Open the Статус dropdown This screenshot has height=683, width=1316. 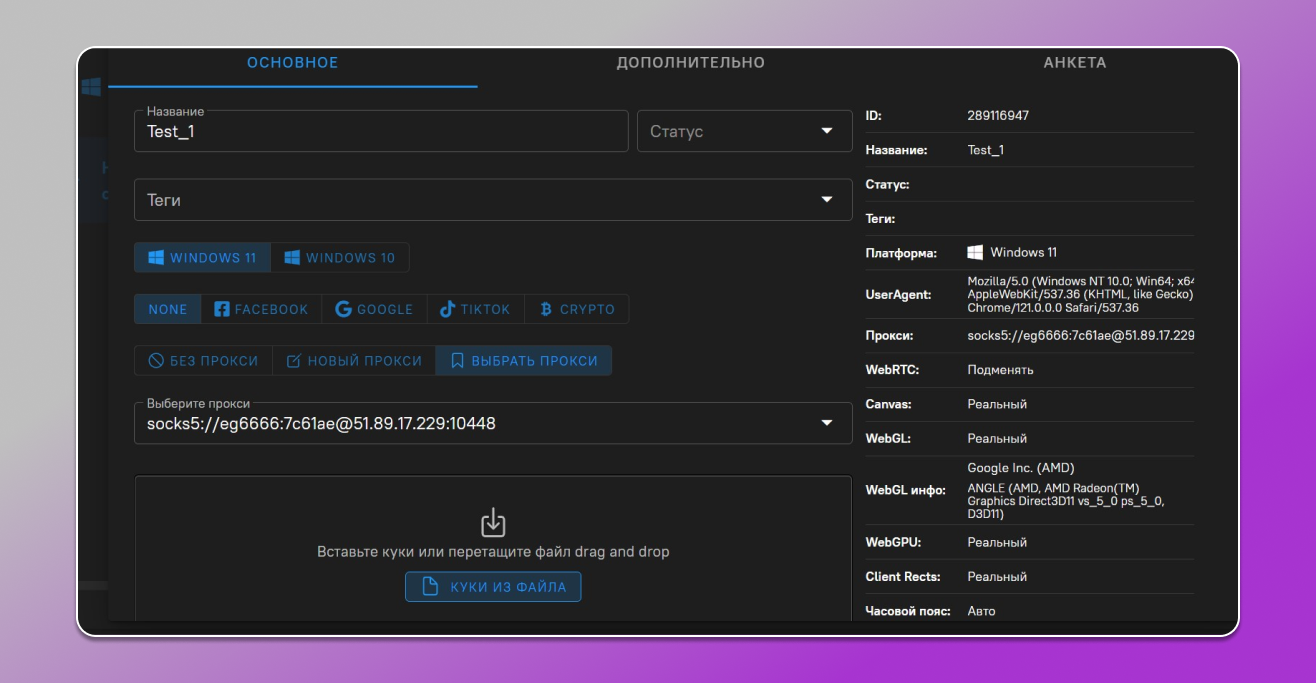point(745,131)
